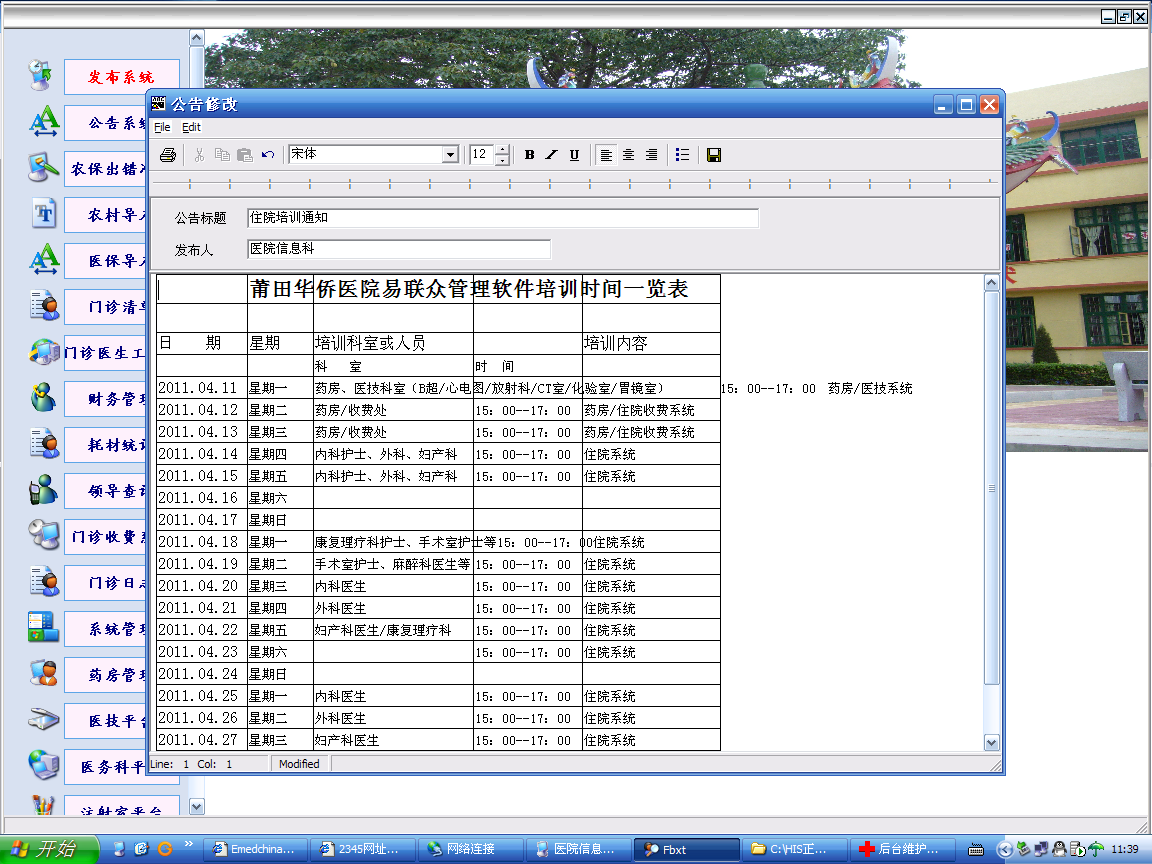Toggle Italic formatting
The height and width of the screenshot is (864, 1152).
tap(552, 155)
